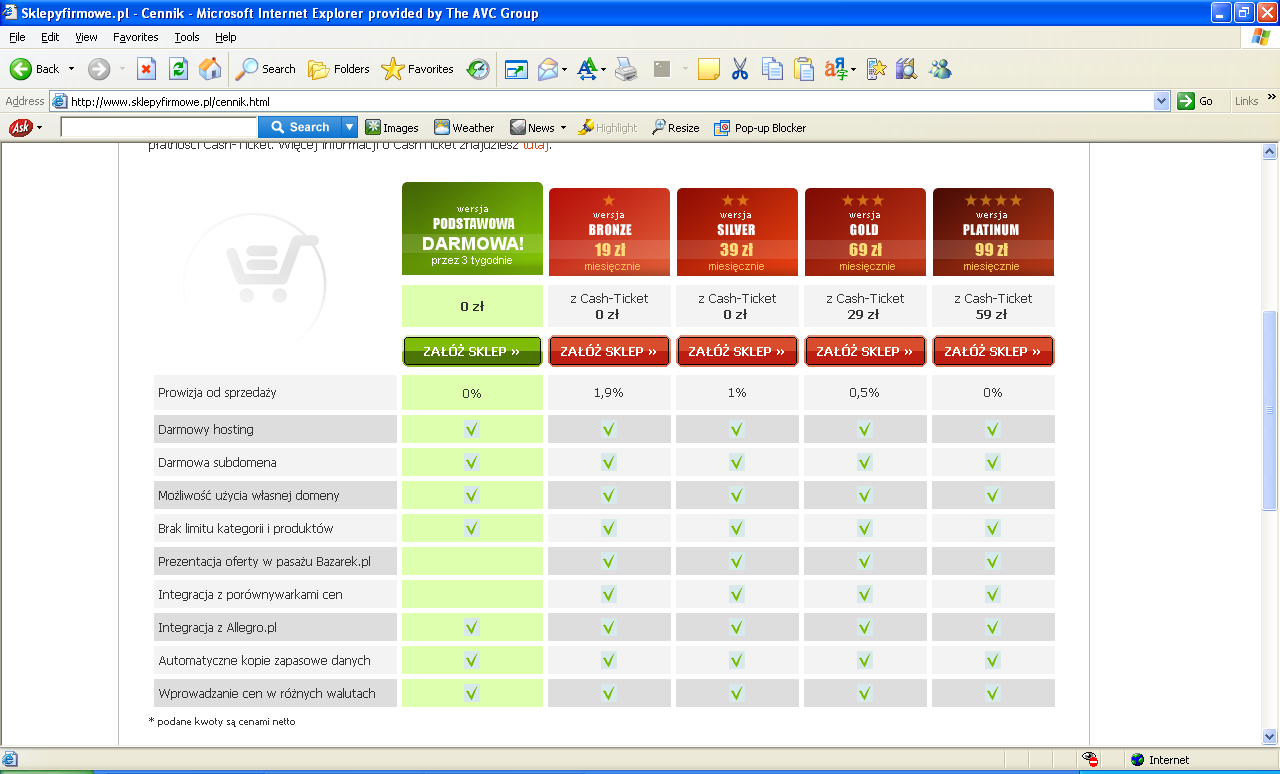Click the Messenger people icon
Screen dimensions: 1280x774
coord(939,69)
